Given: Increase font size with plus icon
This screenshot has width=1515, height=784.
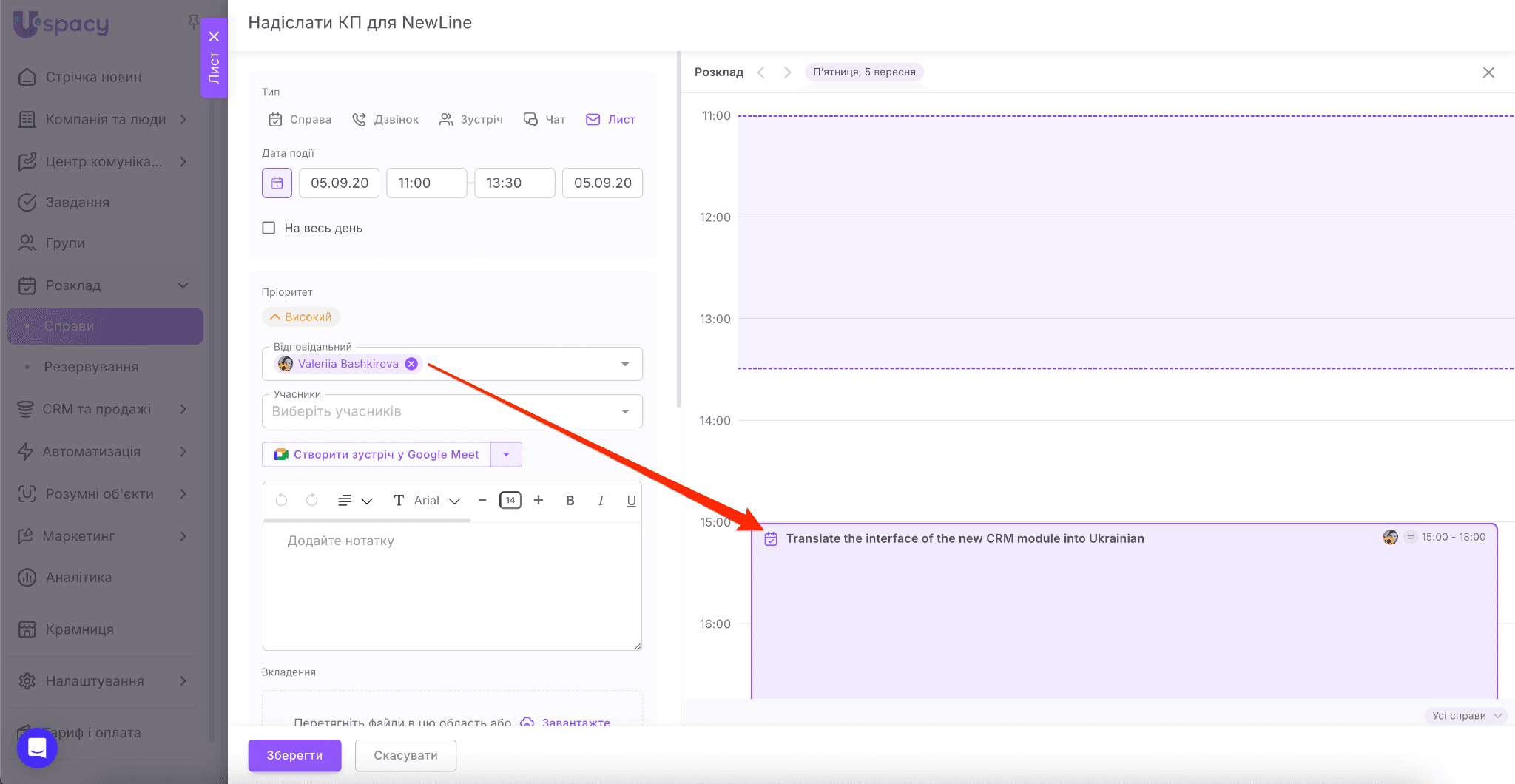Looking at the screenshot, I should [539, 501].
